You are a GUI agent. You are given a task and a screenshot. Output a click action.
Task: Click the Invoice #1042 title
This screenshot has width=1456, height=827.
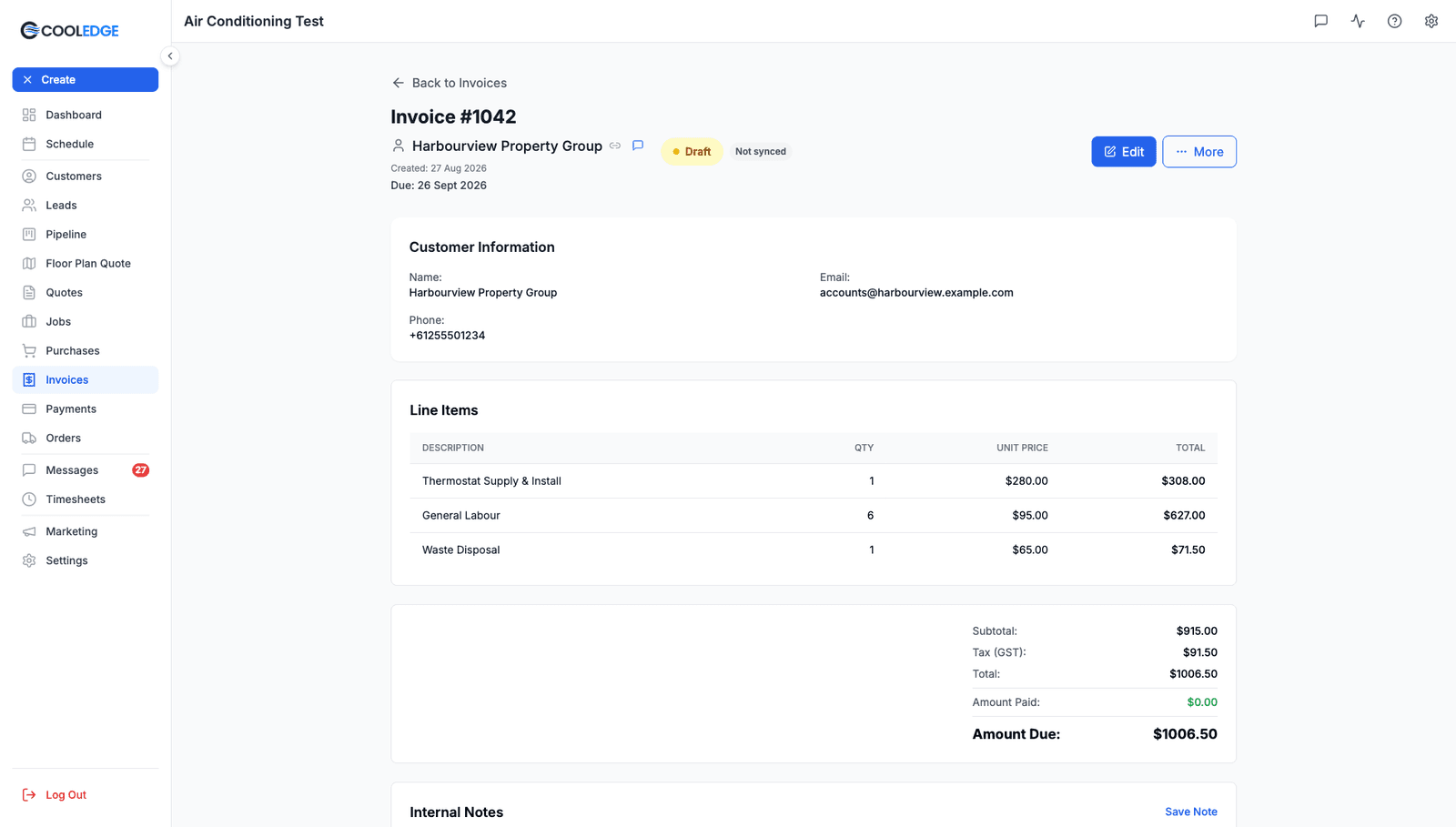tap(453, 117)
